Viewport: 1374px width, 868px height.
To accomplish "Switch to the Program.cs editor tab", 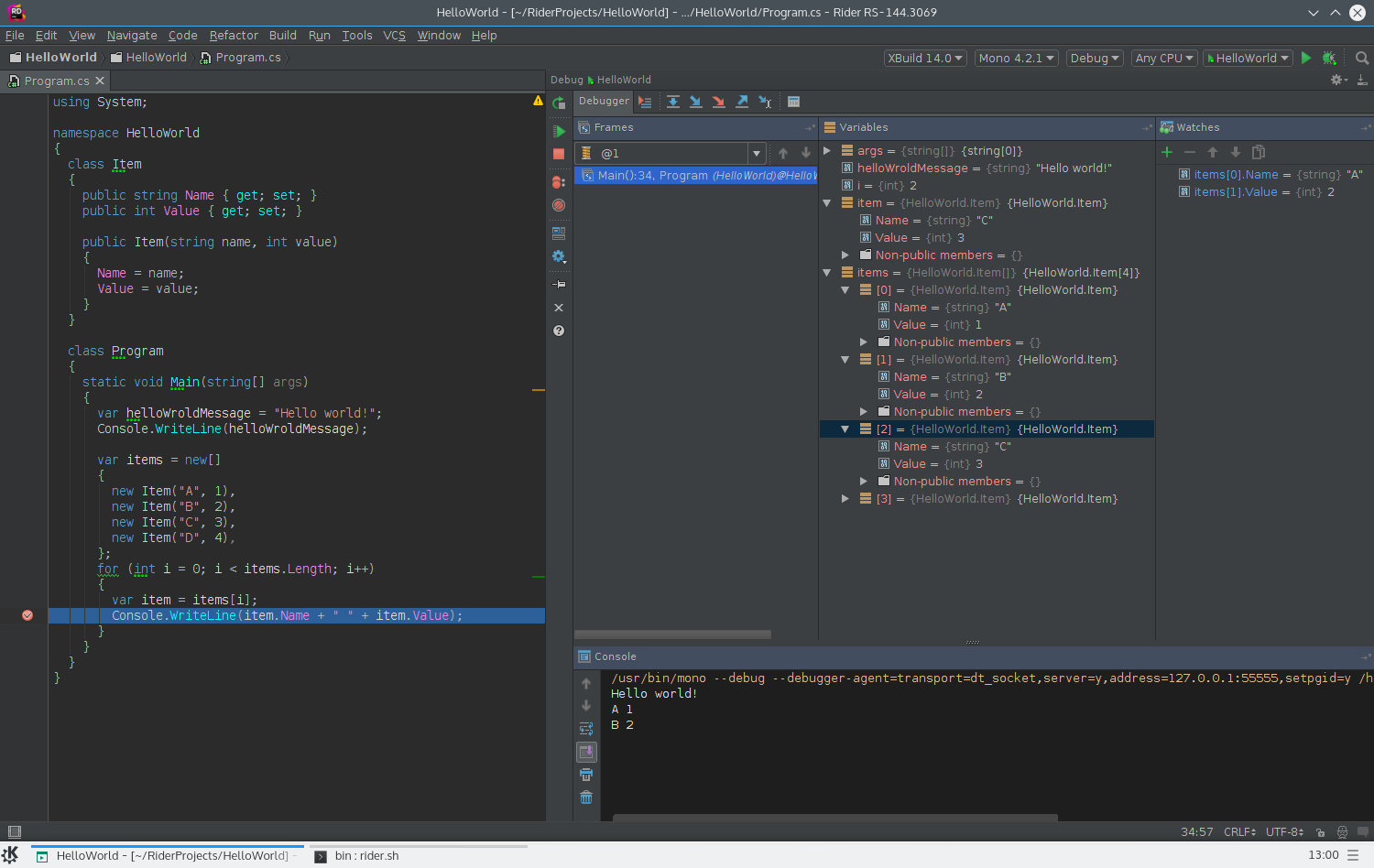I will tap(57, 80).
